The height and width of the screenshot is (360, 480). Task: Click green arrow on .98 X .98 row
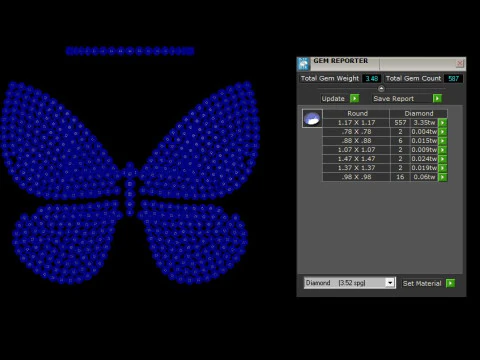[x=442, y=177]
